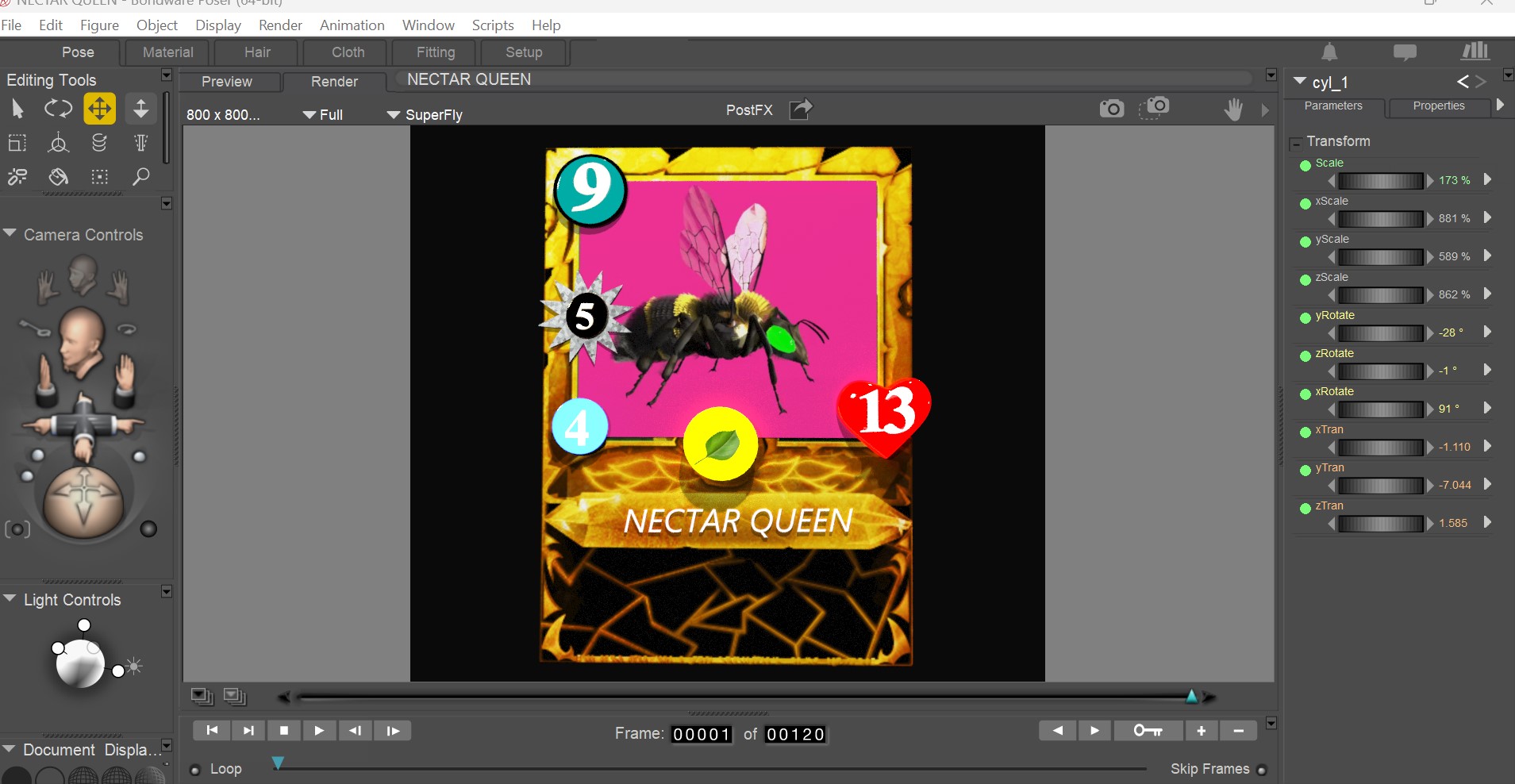The width and height of the screenshot is (1515, 784).
Task: Collapse the Light Controls panel
Action: (x=10, y=598)
